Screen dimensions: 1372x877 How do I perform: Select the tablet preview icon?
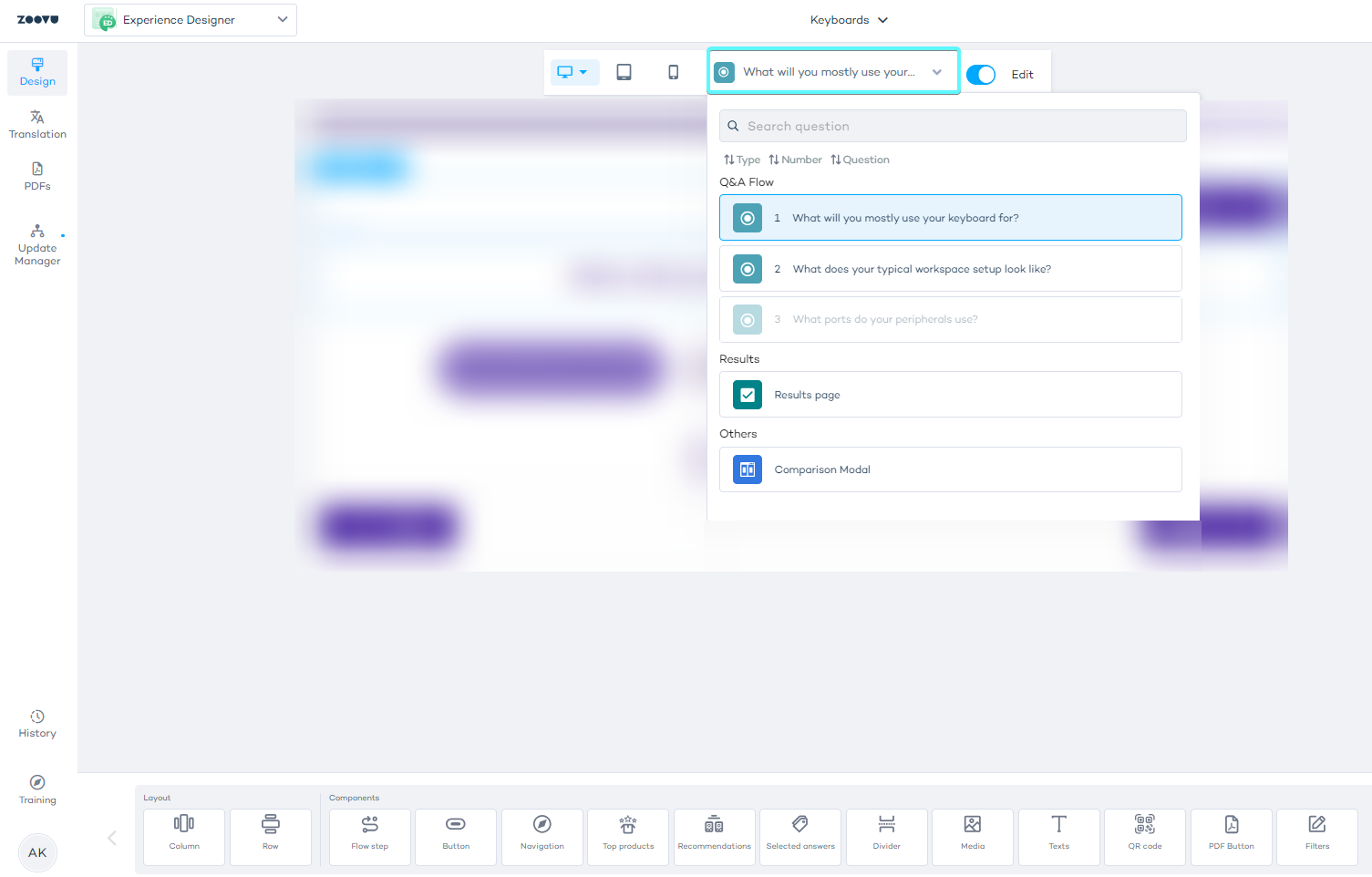coord(624,72)
